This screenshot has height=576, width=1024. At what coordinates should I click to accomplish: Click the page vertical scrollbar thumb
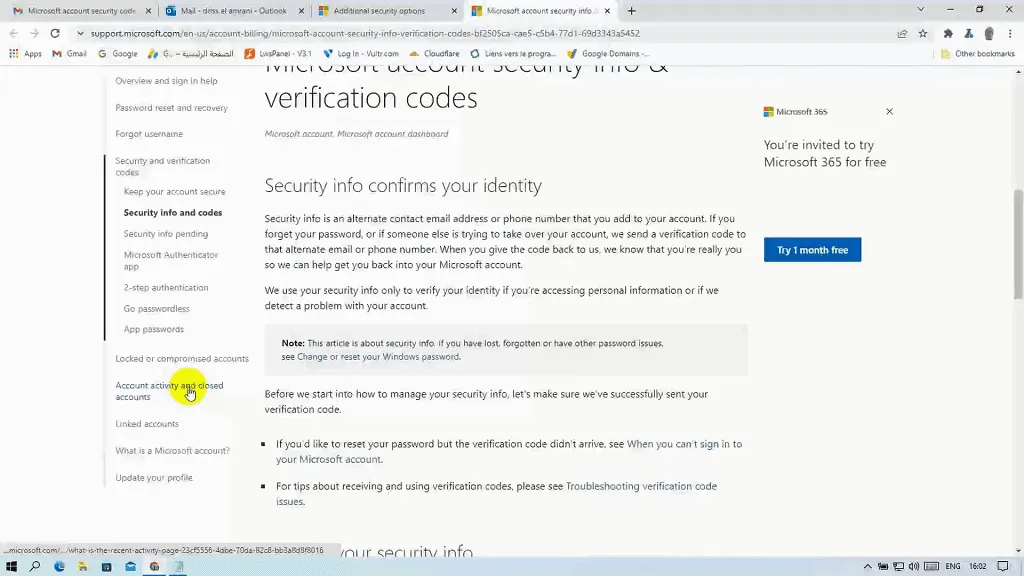tap(1018, 245)
